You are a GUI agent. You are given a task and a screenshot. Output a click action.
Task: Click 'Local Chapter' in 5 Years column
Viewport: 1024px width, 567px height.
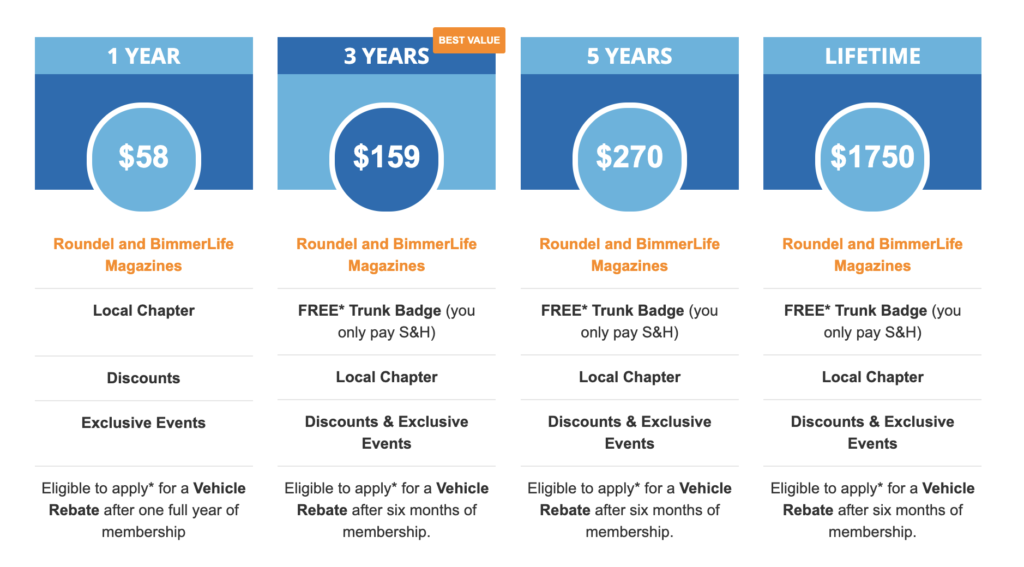click(630, 377)
